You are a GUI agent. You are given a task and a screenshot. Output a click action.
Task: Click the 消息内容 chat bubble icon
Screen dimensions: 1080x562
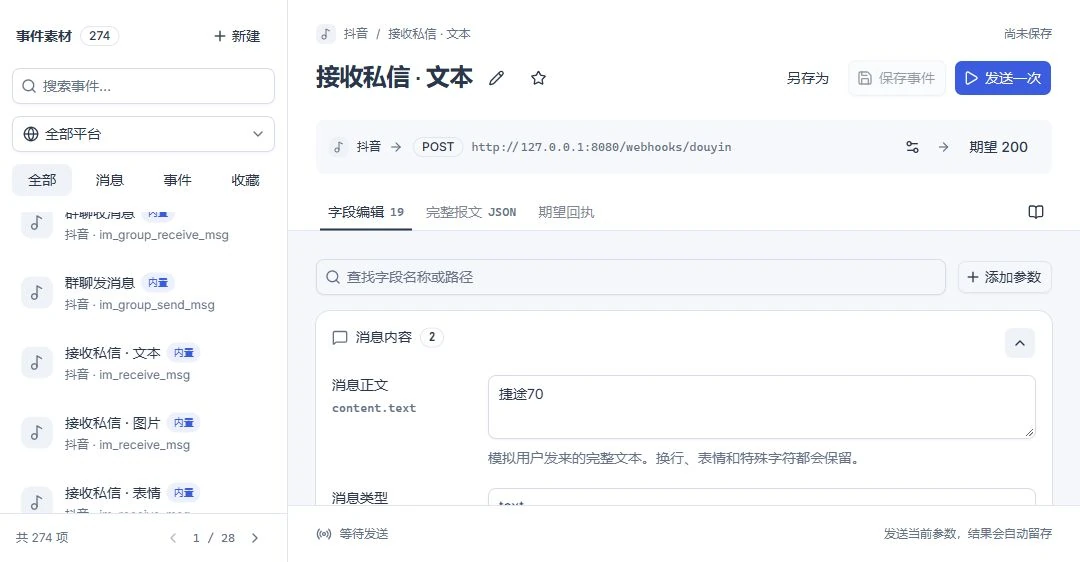click(340, 337)
